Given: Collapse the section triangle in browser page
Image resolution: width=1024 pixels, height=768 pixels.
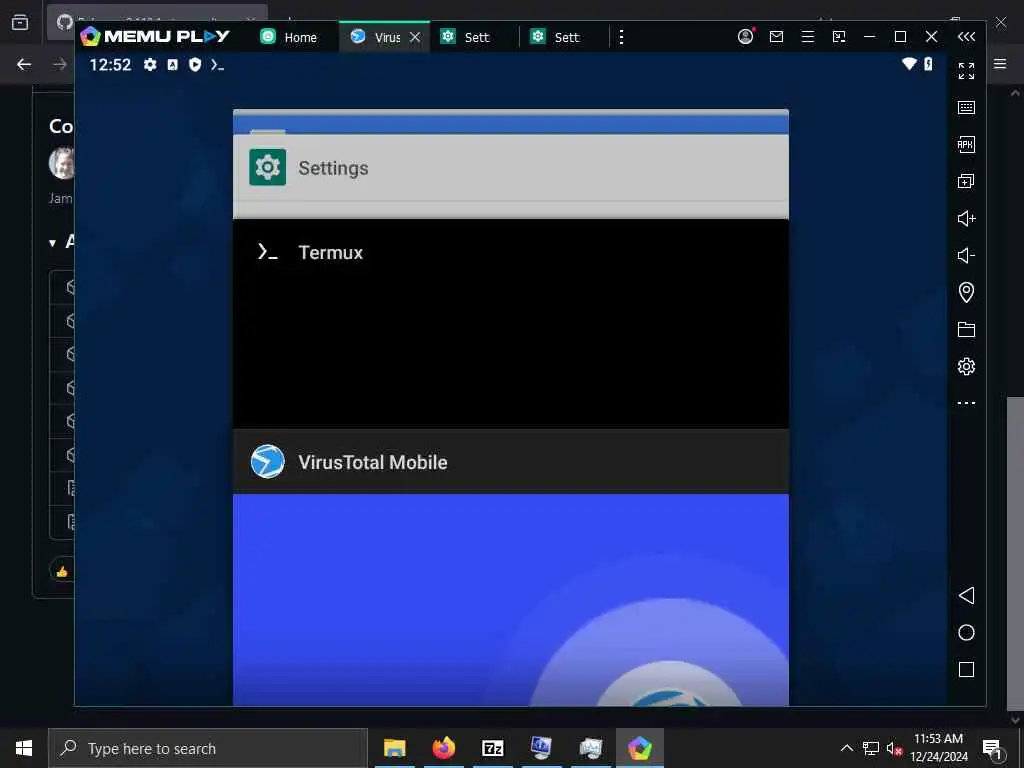Looking at the screenshot, I should [x=52, y=243].
